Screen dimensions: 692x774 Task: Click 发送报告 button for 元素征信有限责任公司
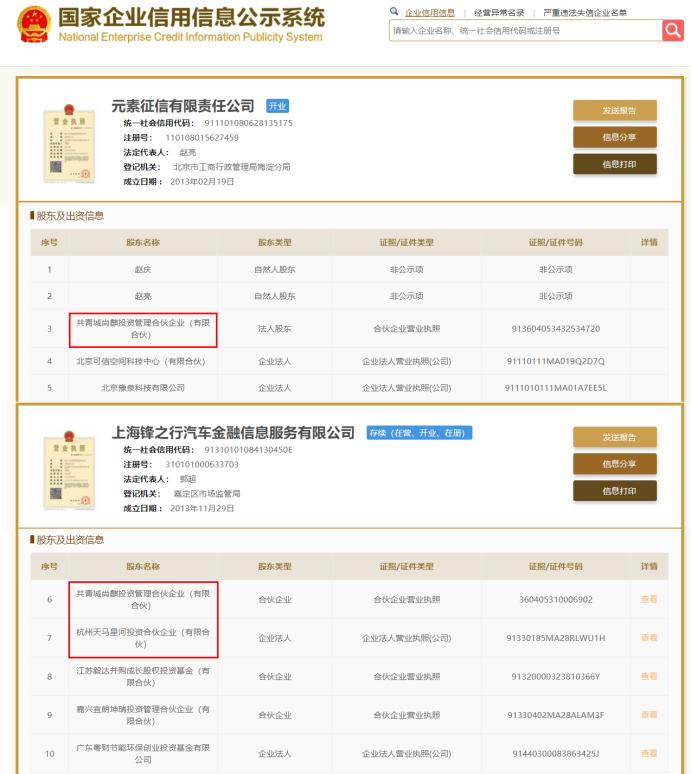click(x=615, y=111)
